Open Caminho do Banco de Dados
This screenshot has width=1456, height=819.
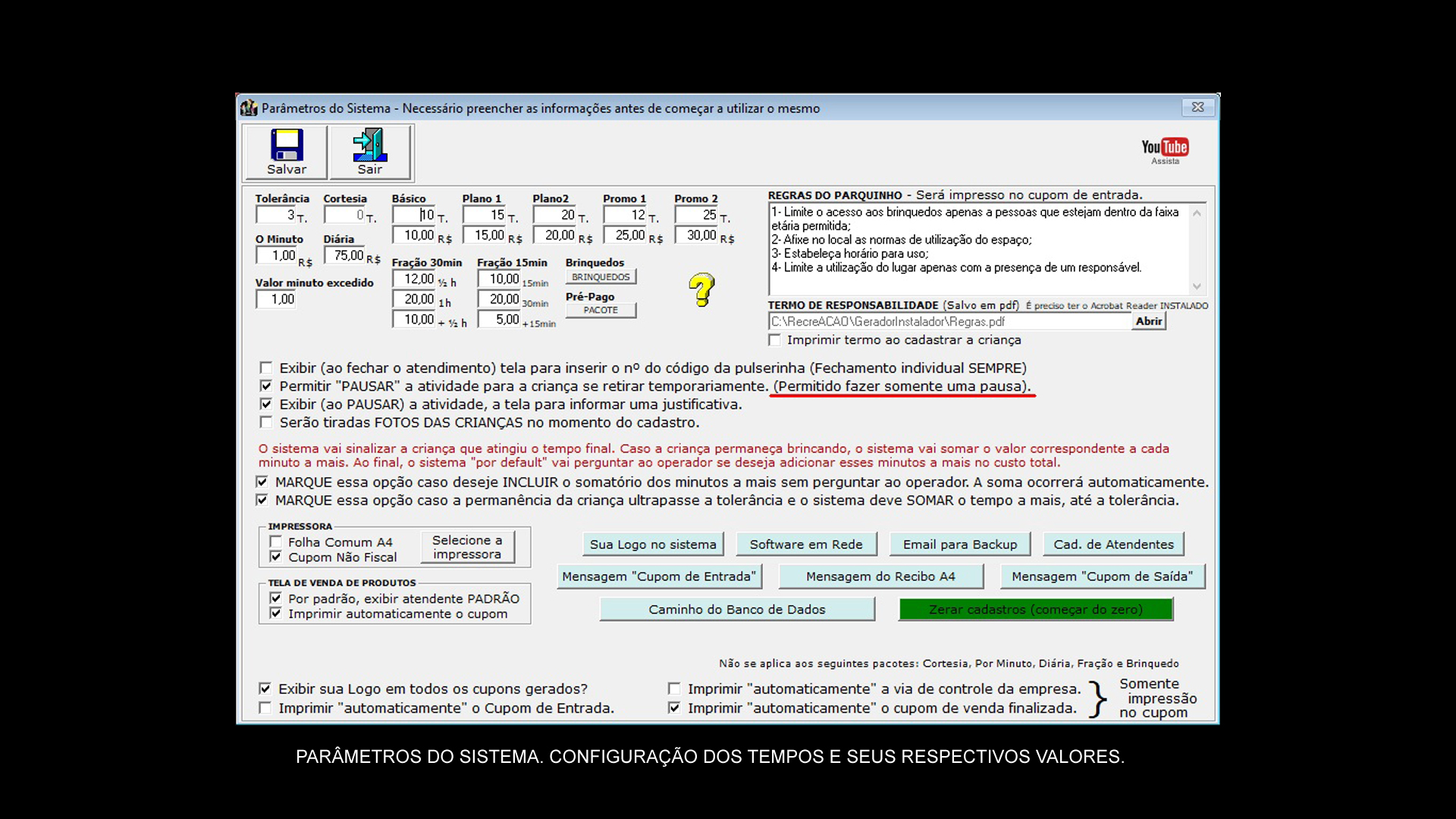click(x=736, y=610)
